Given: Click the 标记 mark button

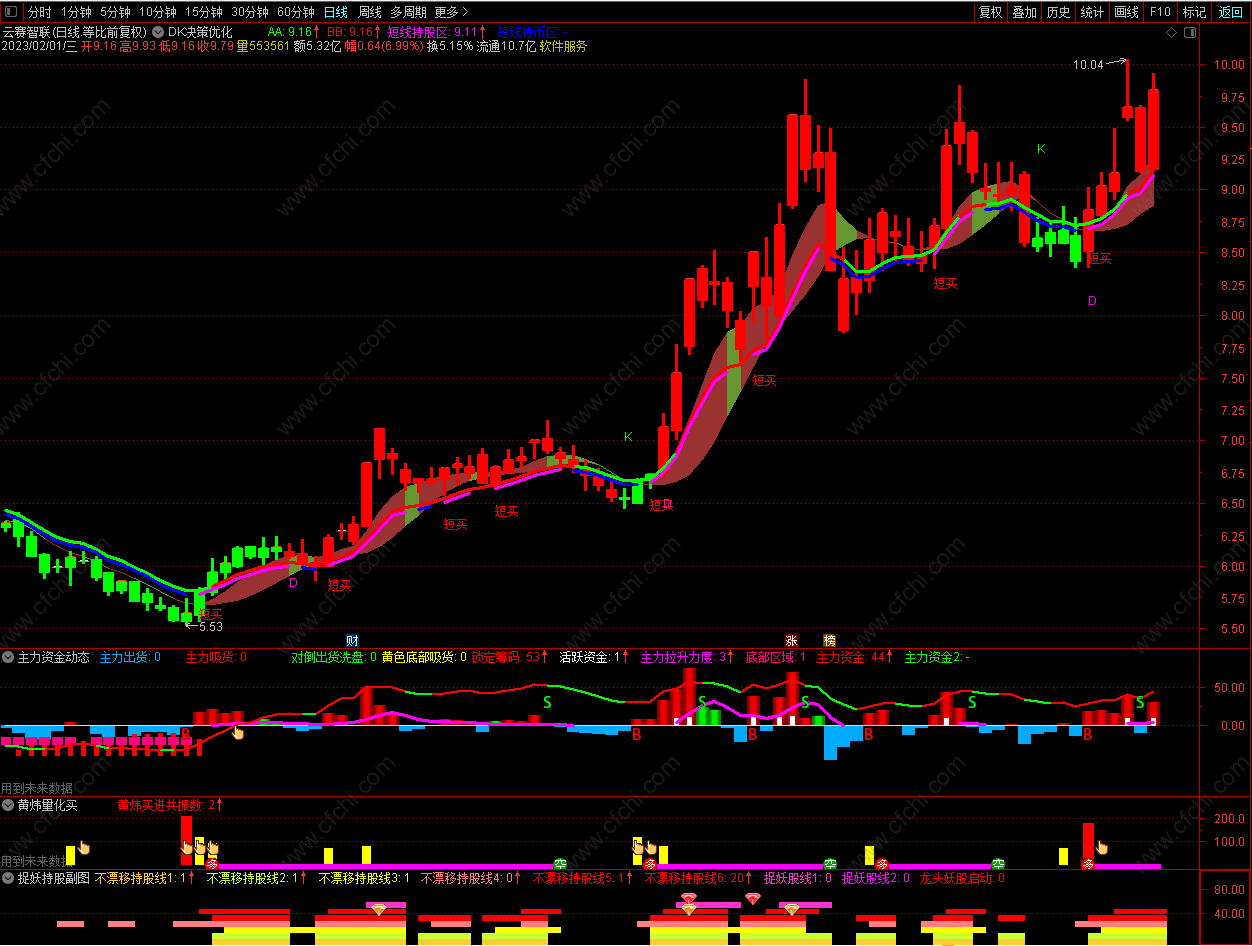Looking at the screenshot, I should (1194, 12).
